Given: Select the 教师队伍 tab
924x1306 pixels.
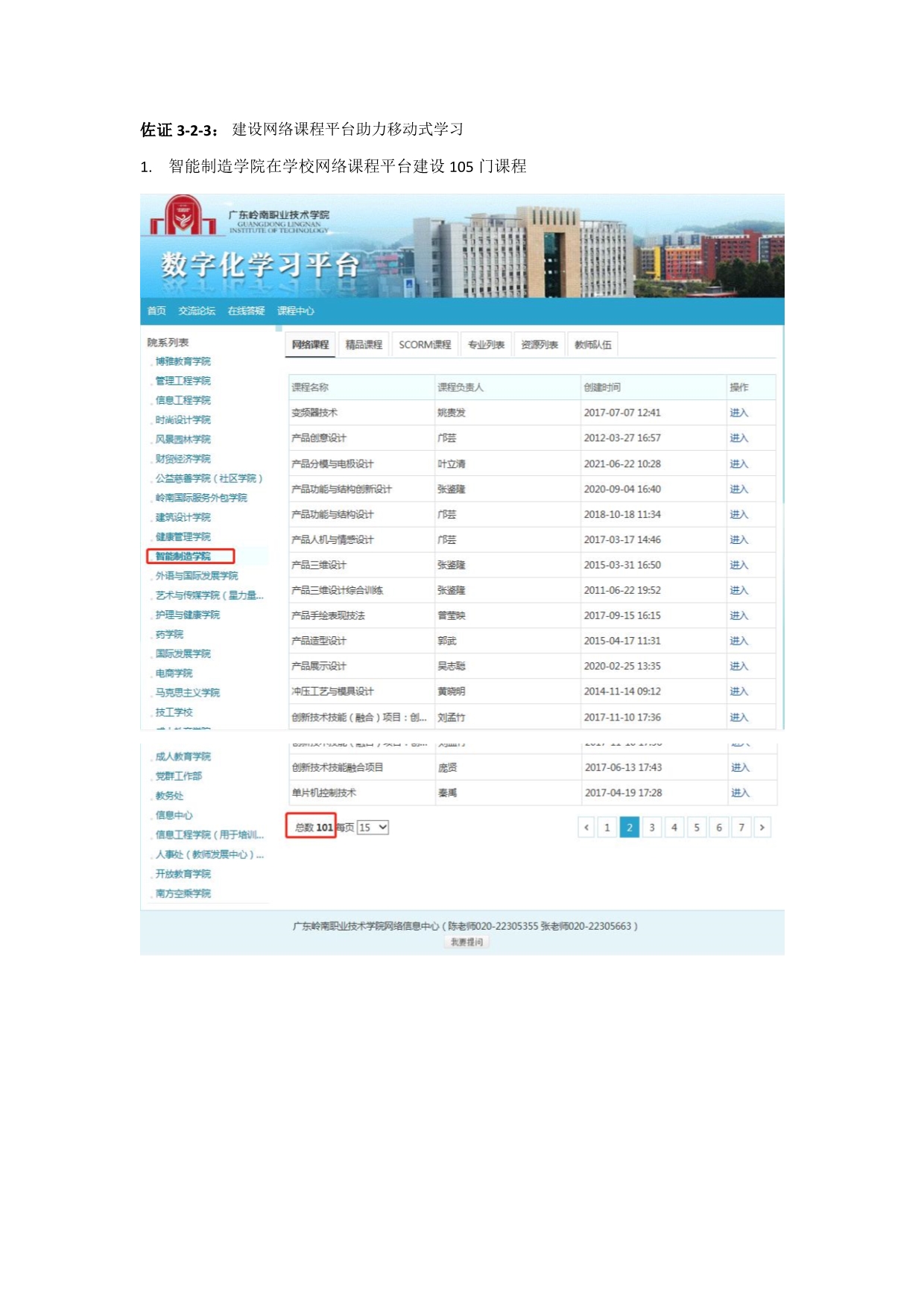Looking at the screenshot, I should [592, 345].
